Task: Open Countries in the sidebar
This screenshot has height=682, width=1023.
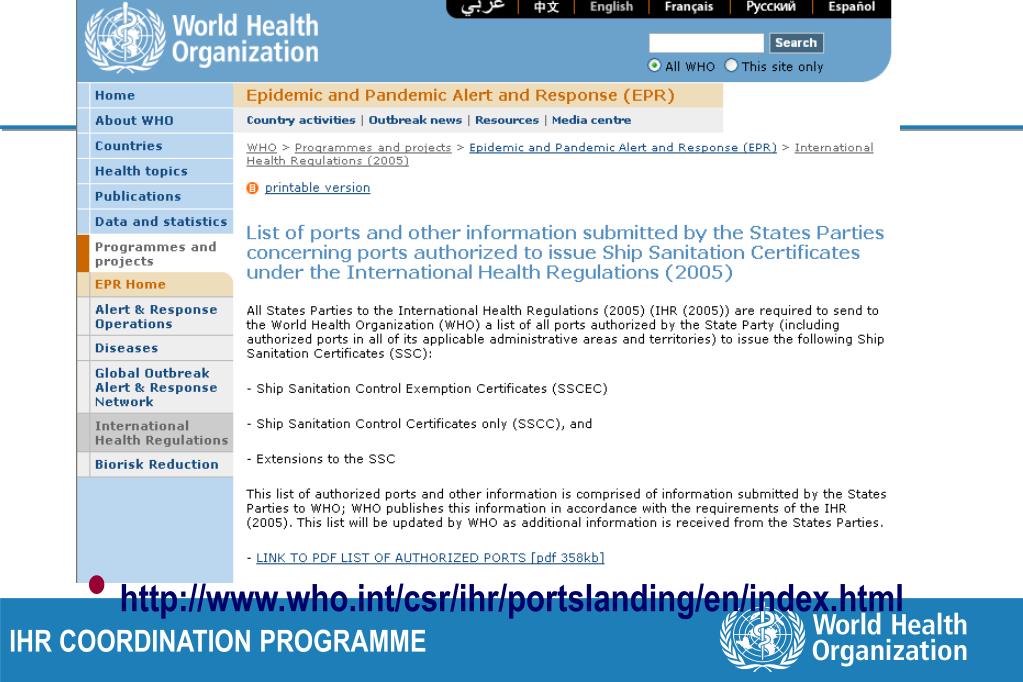Action: tap(155, 146)
